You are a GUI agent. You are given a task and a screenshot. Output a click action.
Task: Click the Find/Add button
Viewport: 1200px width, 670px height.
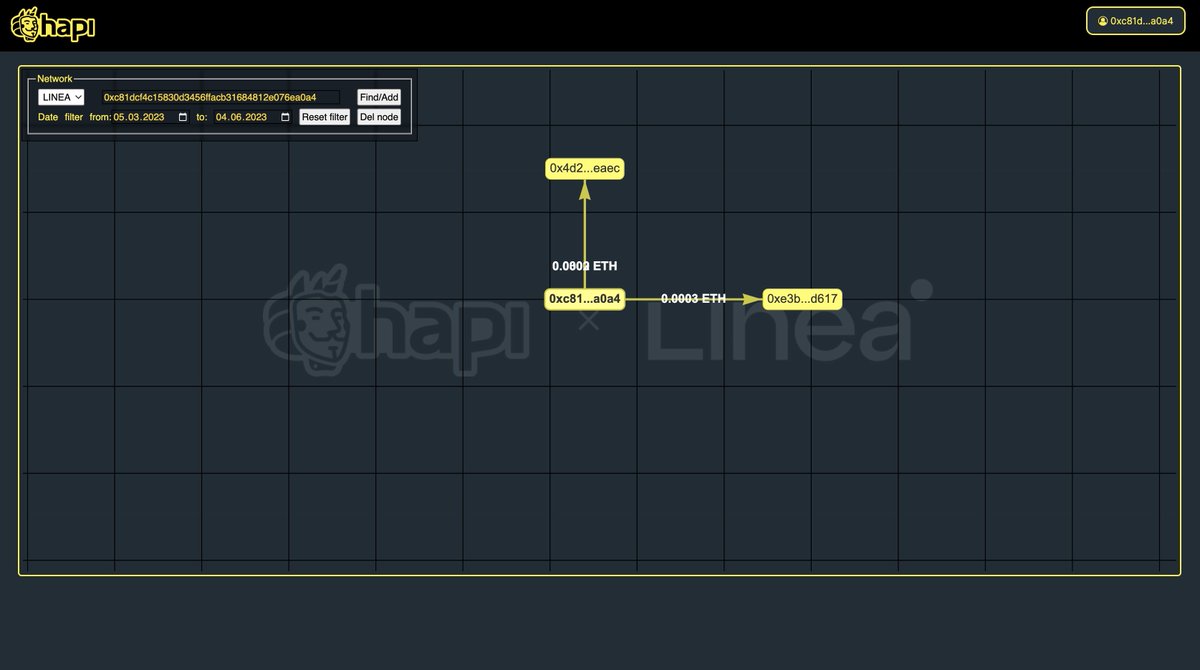coord(379,97)
